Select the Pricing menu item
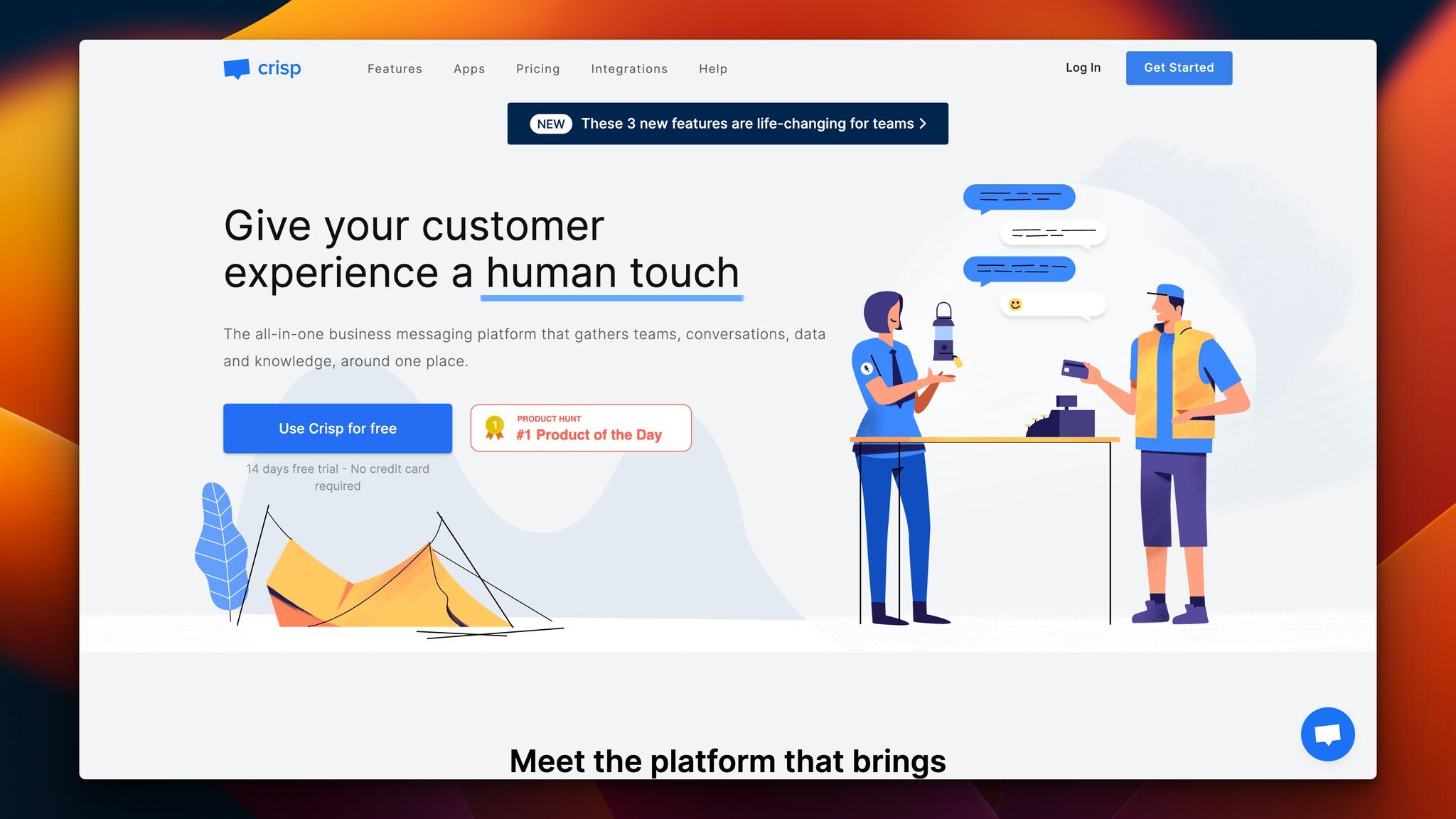This screenshot has width=1456, height=819. [x=538, y=68]
